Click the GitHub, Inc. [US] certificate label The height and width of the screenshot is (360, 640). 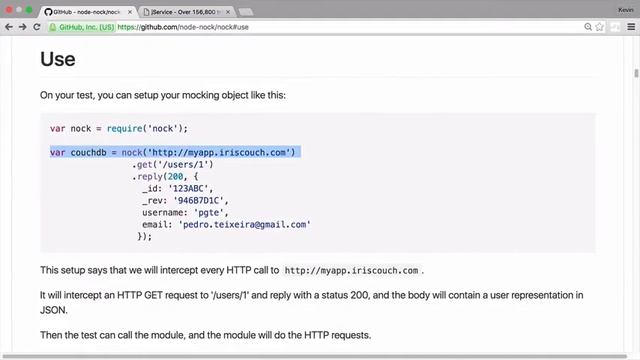87,27
